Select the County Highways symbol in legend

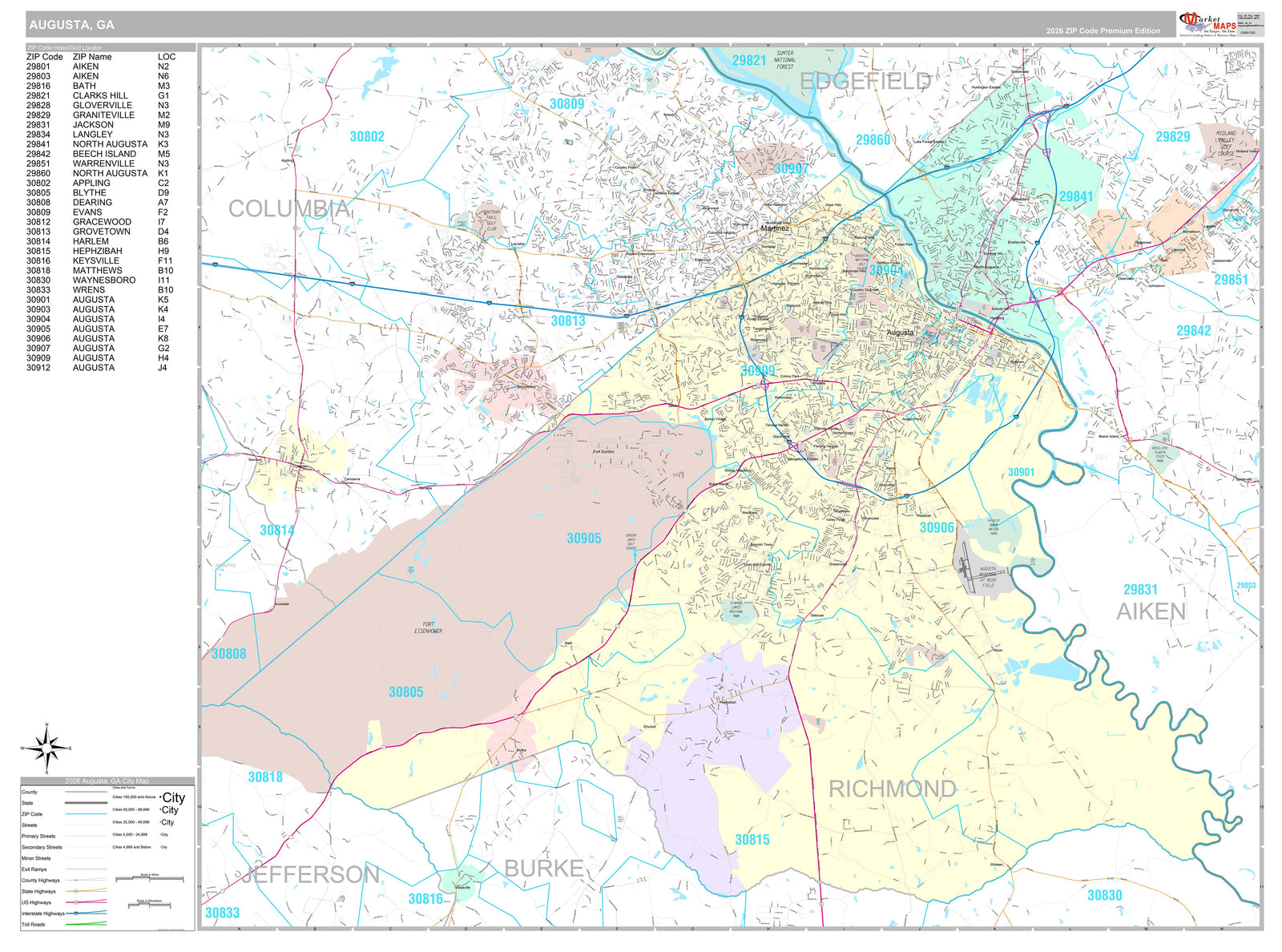[76, 880]
